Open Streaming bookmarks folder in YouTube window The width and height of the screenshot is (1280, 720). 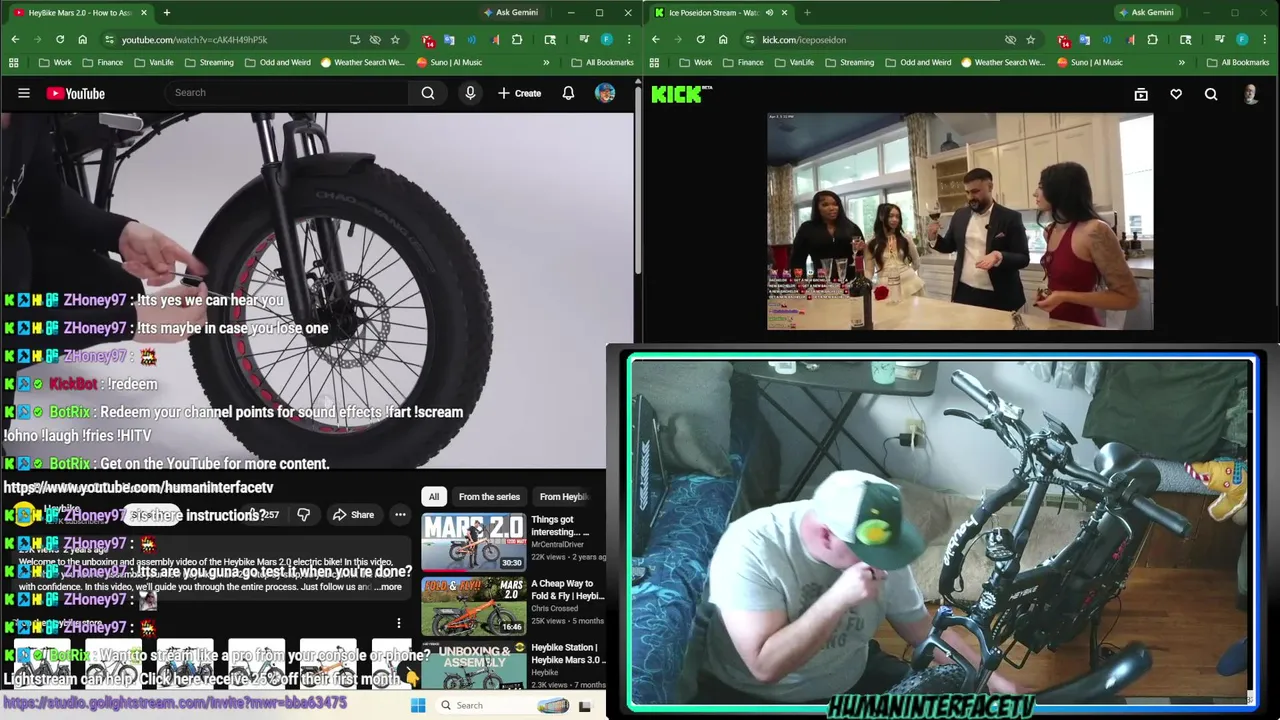[208, 62]
